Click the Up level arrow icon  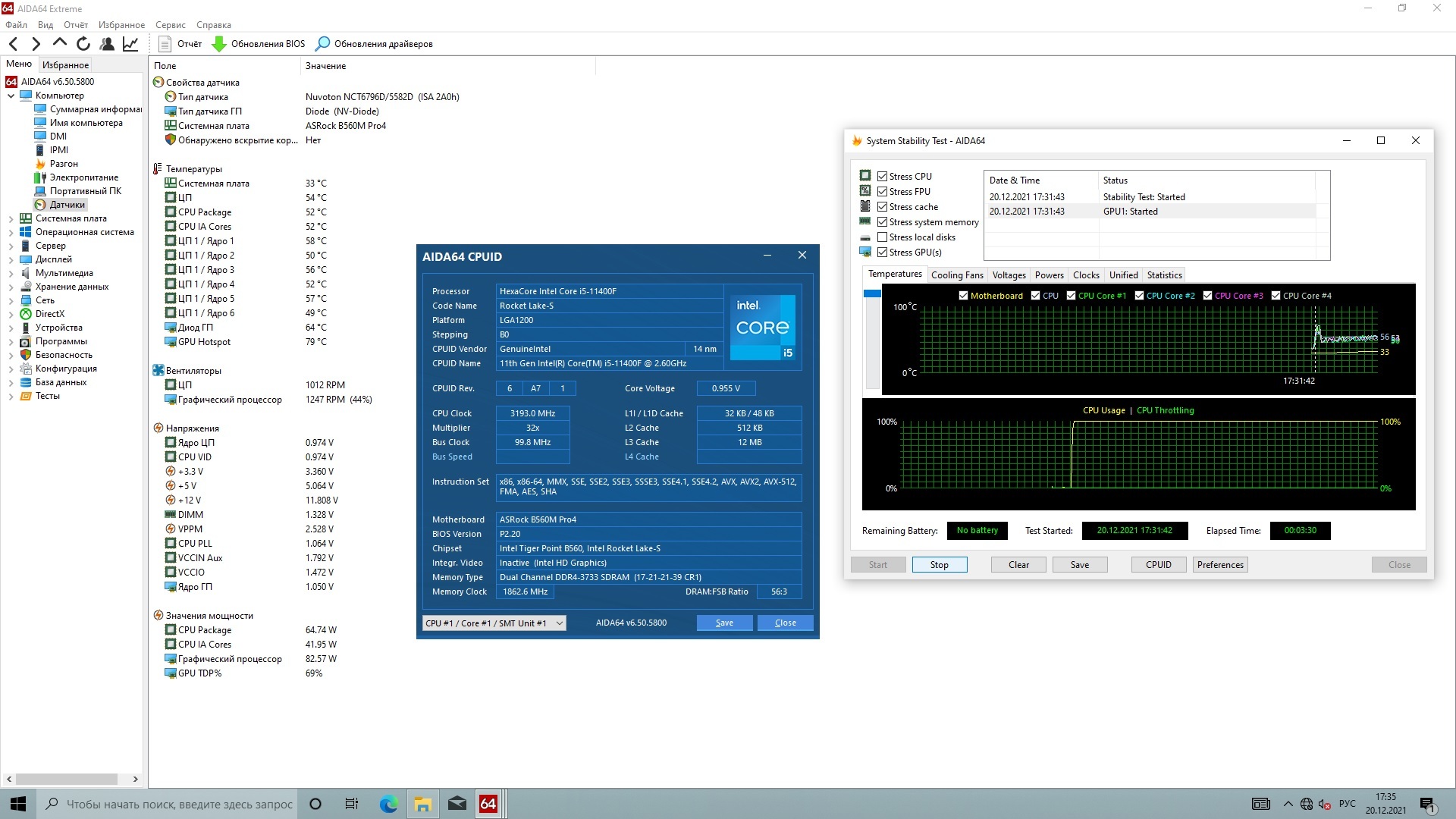click(59, 43)
